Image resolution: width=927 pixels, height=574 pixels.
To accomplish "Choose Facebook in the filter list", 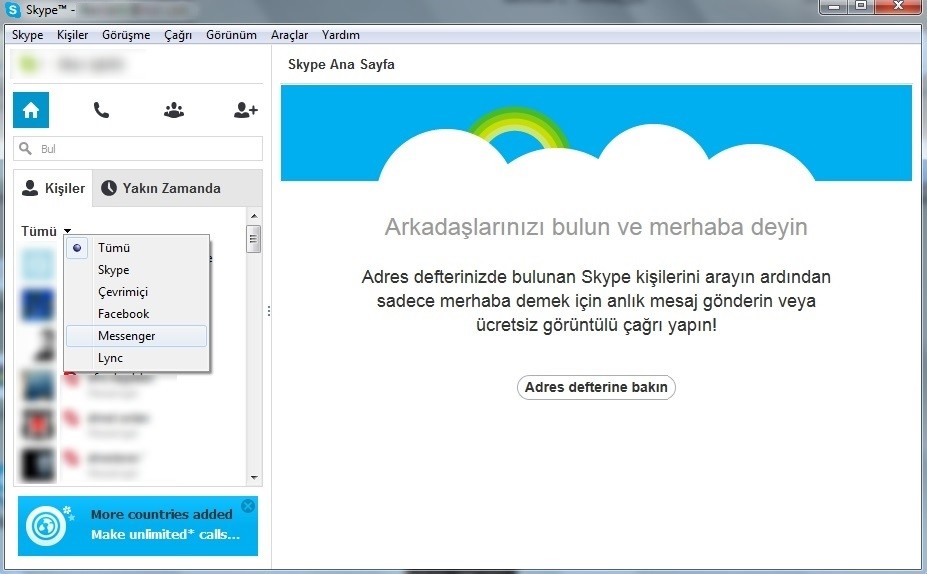I will (x=136, y=313).
